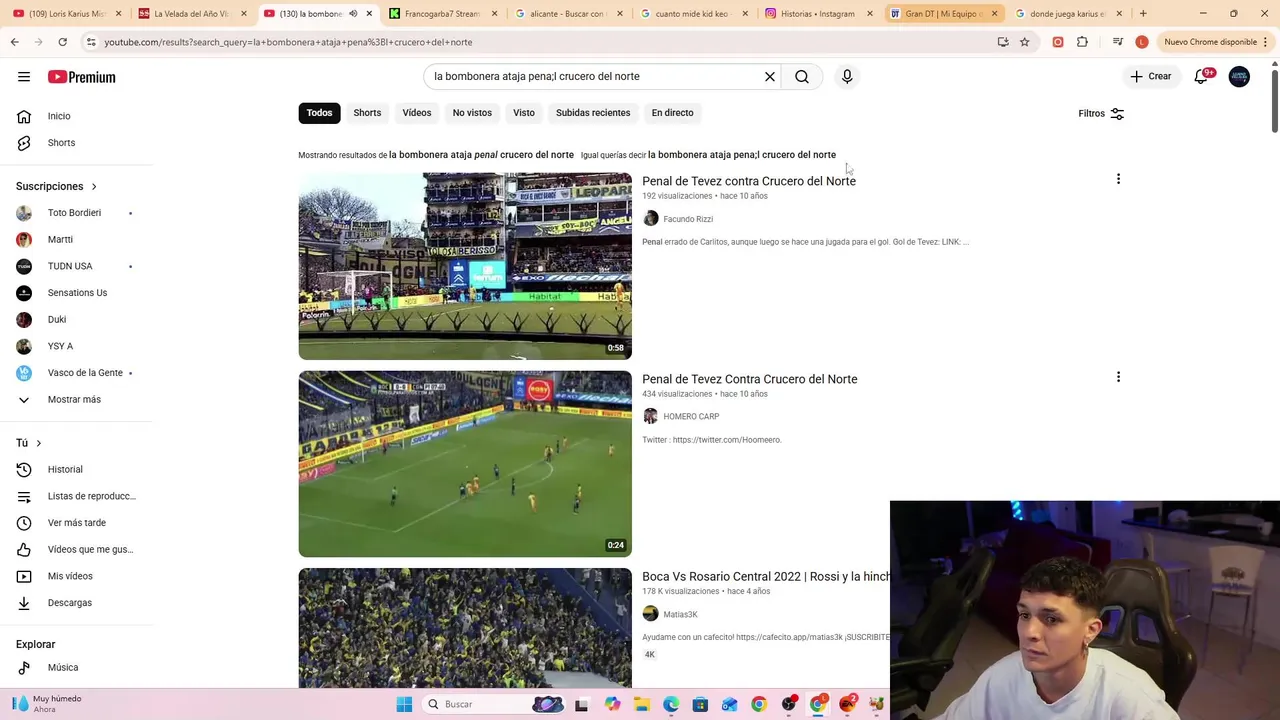Open Sensations Us subscription channel

click(78, 293)
